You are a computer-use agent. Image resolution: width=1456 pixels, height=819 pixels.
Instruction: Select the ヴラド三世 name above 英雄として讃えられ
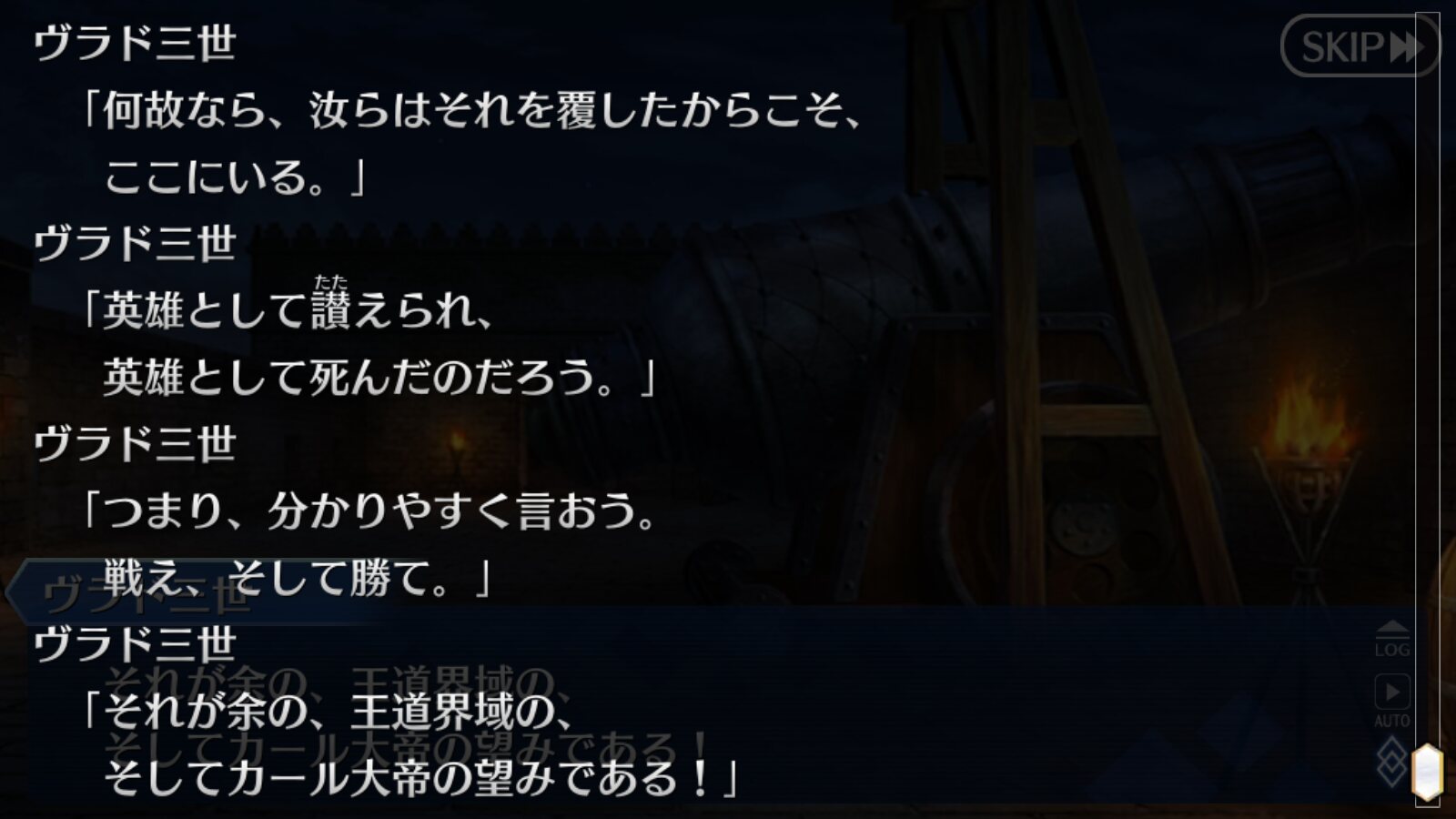pyautogui.click(x=135, y=243)
